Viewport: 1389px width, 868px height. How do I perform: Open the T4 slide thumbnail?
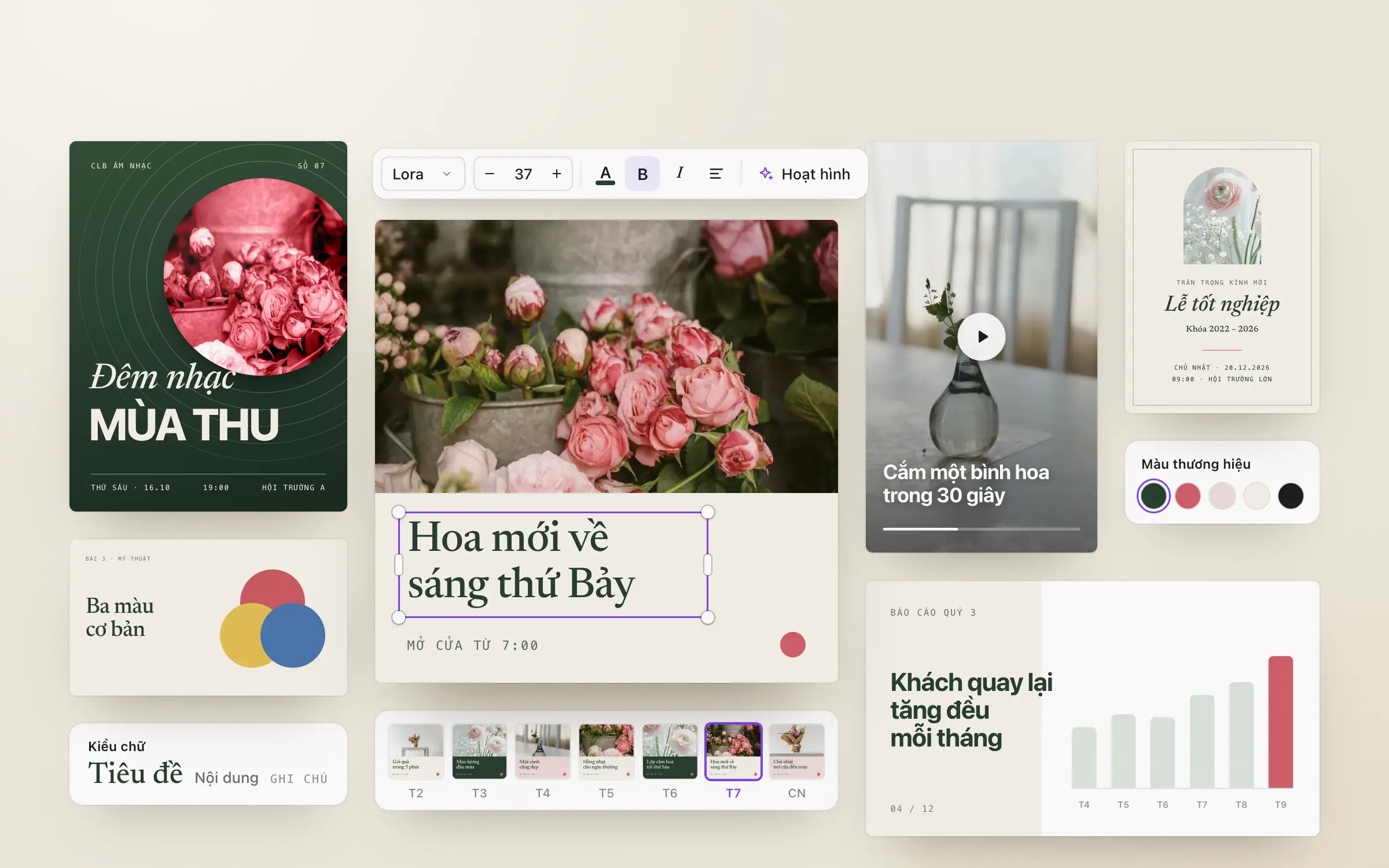click(x=543, y=751)
